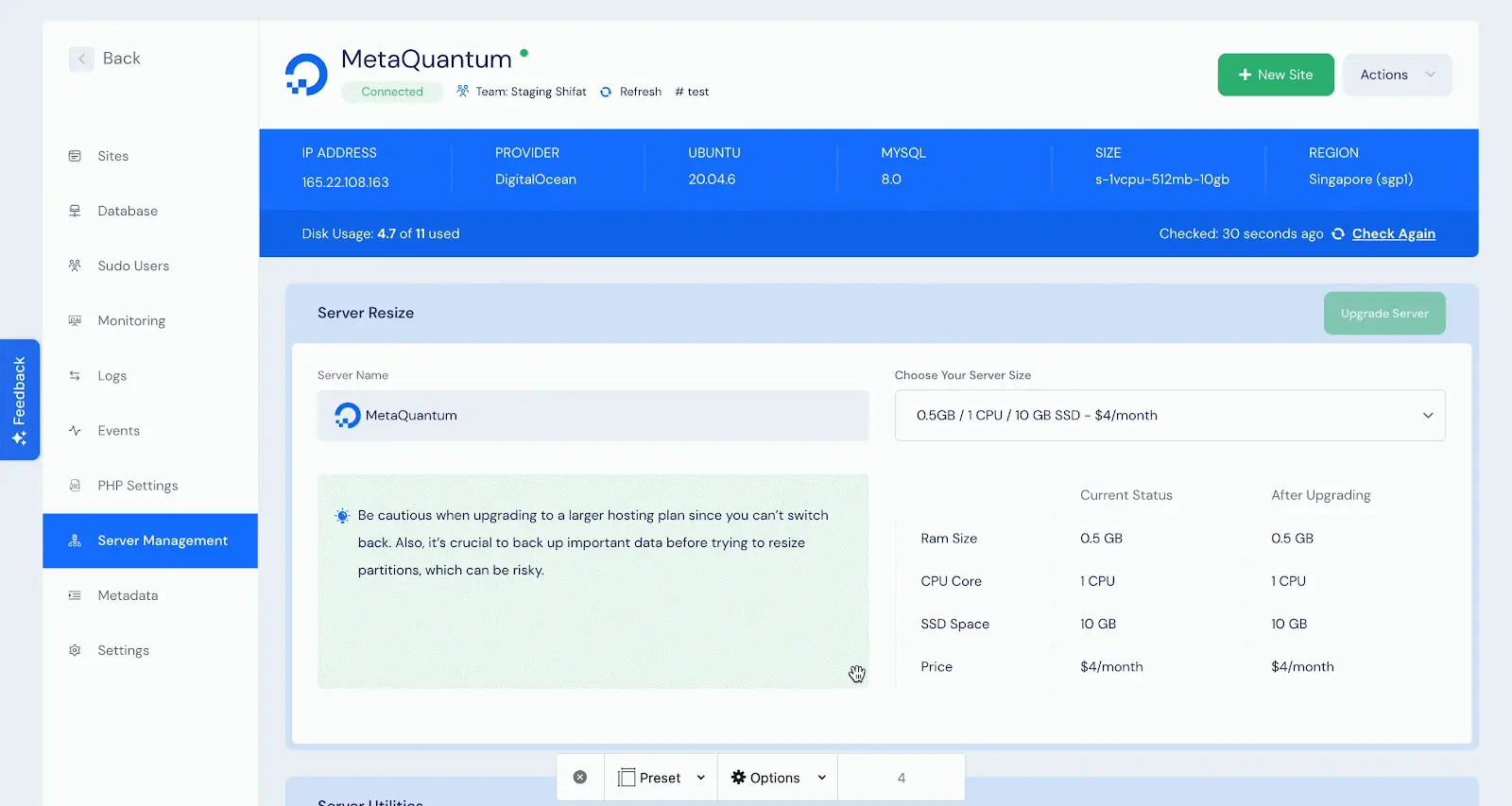The image size is (1512, 806).
Task: Open Sudo Users page
Action: click(x=133, y=266)
